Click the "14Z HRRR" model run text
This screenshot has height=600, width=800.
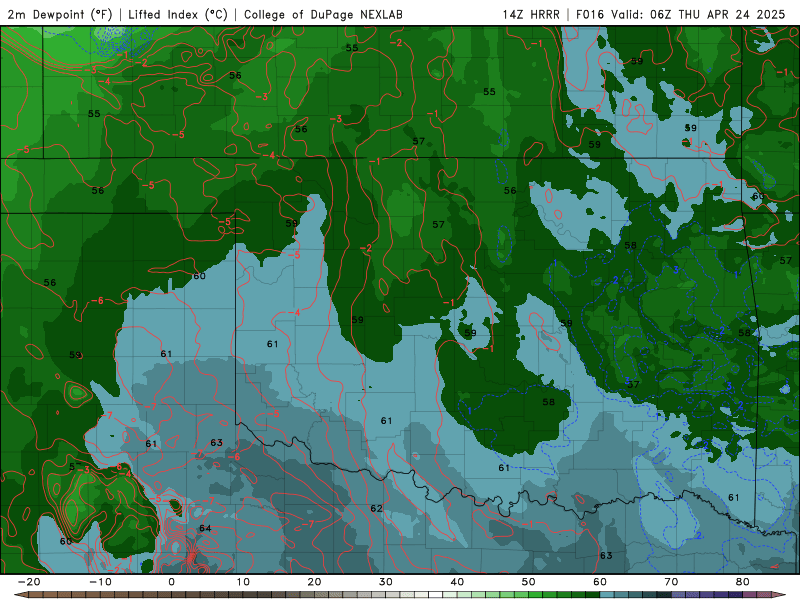(x=531, y=15)
